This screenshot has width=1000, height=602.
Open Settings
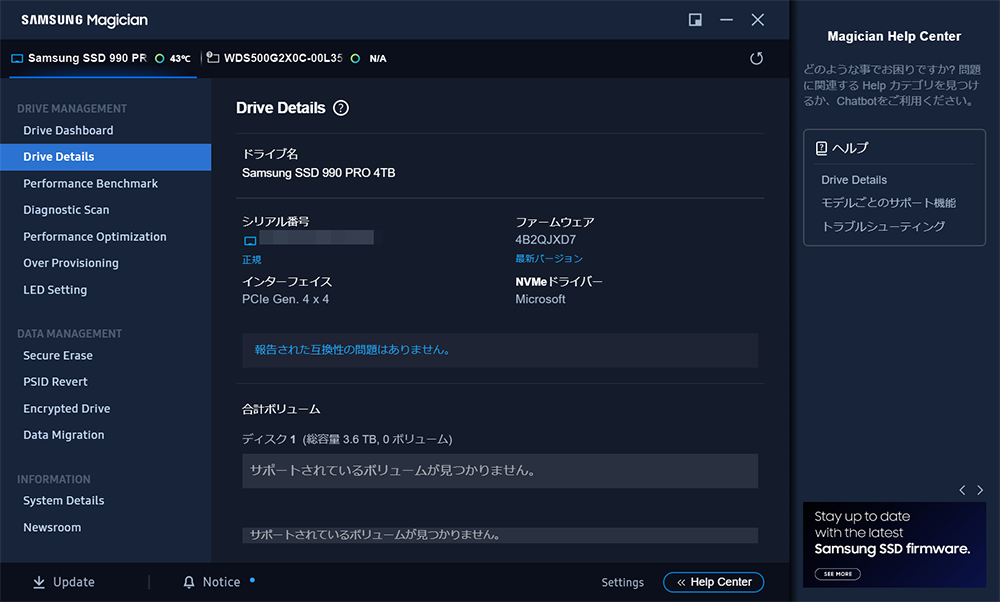[x=622, y=582]
